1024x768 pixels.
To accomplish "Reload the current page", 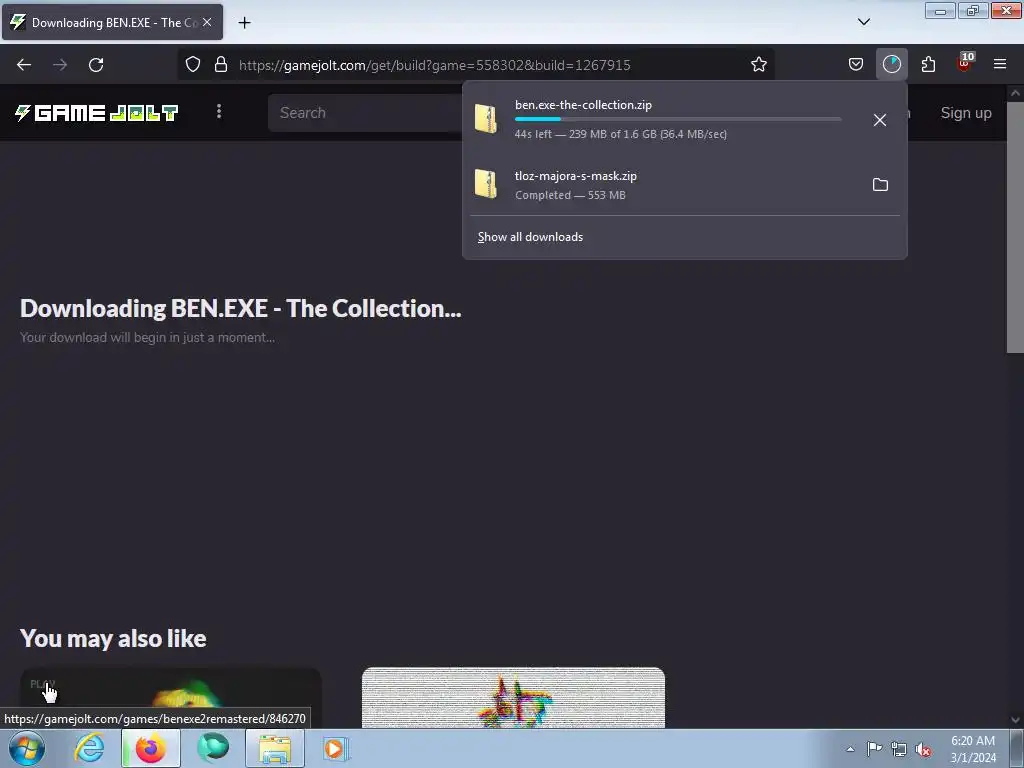I will (x=96, y=65).
